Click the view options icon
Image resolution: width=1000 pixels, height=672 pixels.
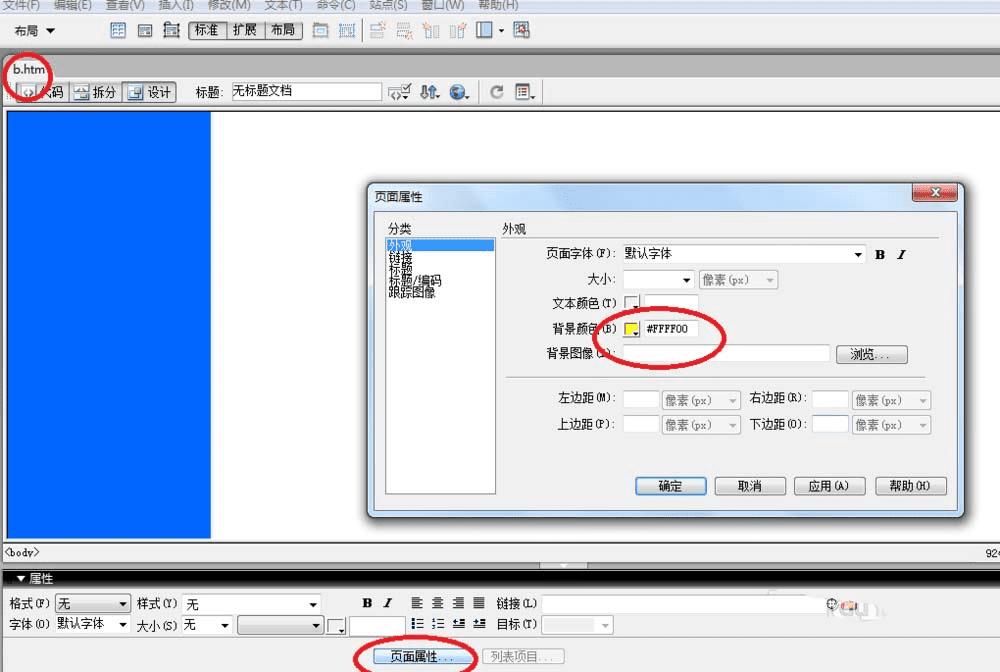coord(524,92)
